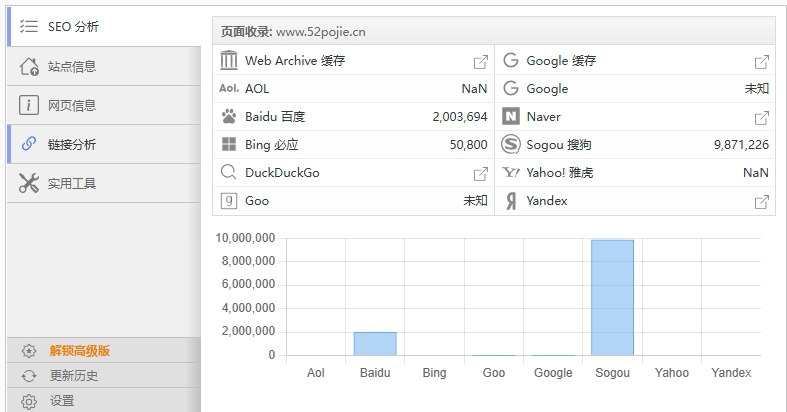Click the AOL NaN value
The image size is (787, 412).
point(474,89)
